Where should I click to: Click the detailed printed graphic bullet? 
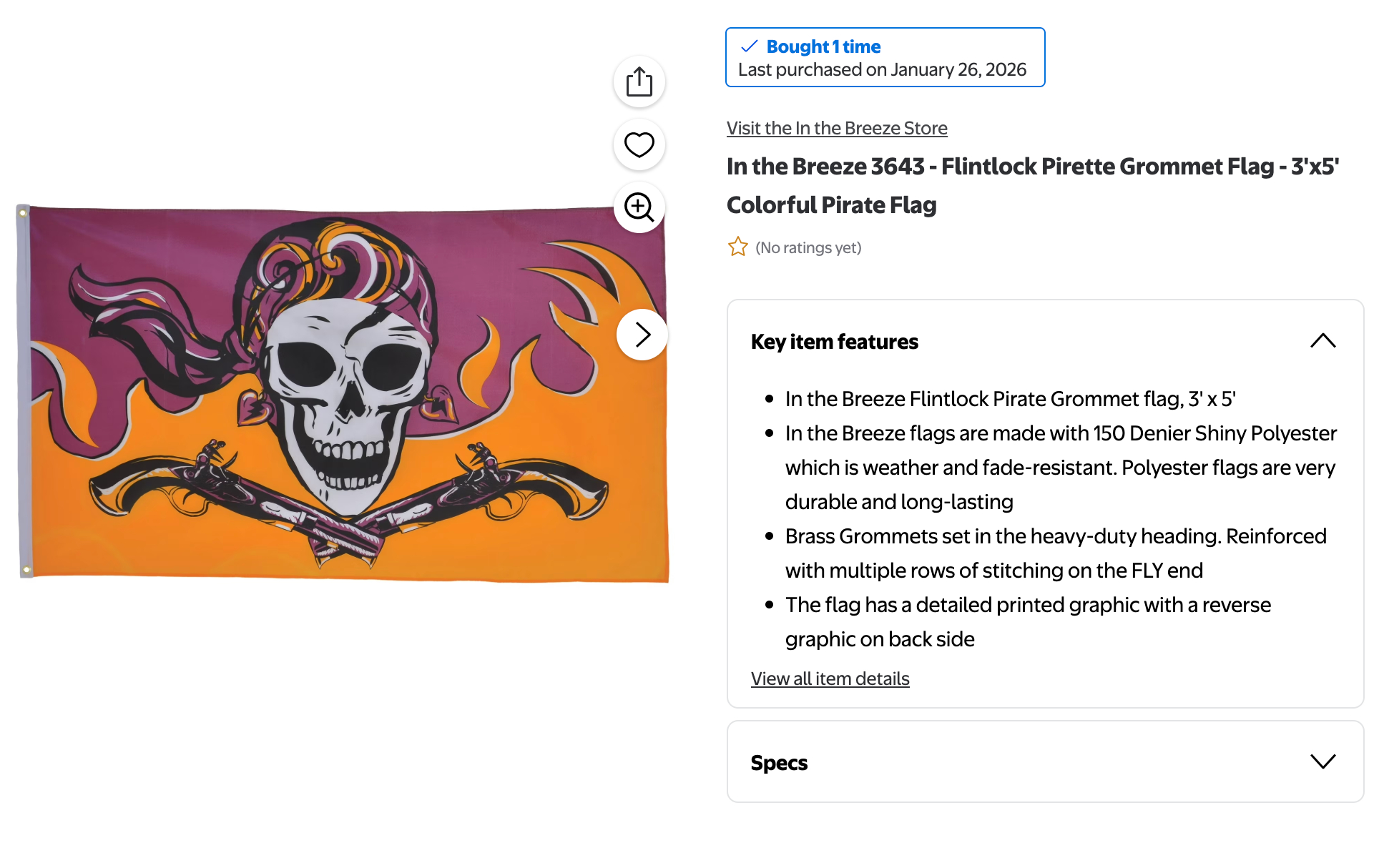(x=1028, y=622)
